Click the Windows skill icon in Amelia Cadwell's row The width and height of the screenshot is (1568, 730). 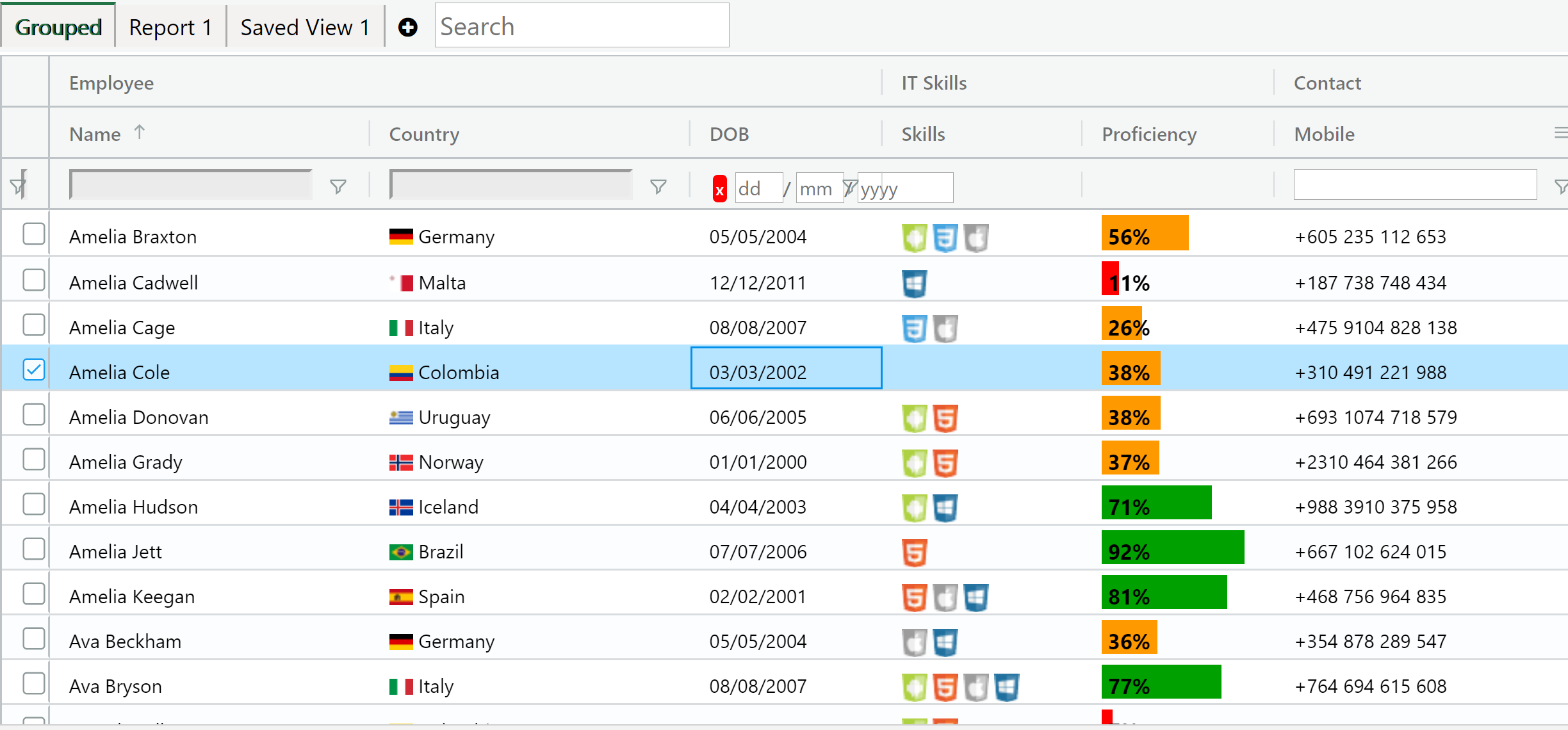point(915,282)
